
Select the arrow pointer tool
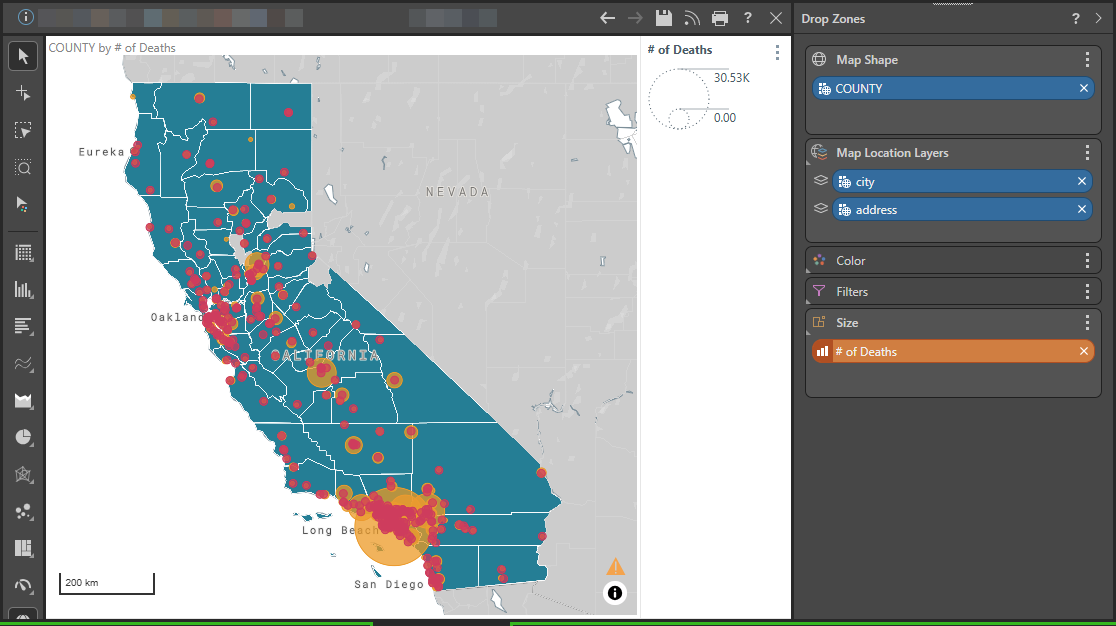pyautogui.click(x=22, y=55)
